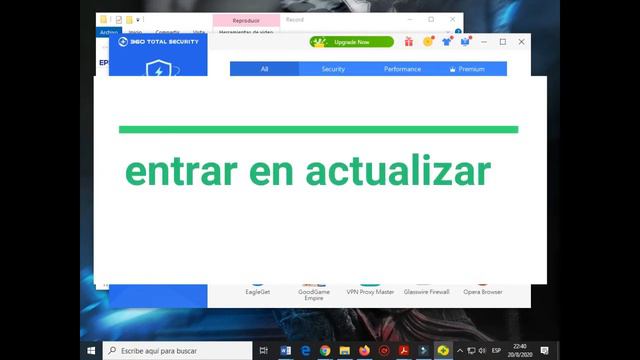Open Adobe Acrobat Reader from taskbar
Viewport: 640px width, 360px height.
click(403, 351)
